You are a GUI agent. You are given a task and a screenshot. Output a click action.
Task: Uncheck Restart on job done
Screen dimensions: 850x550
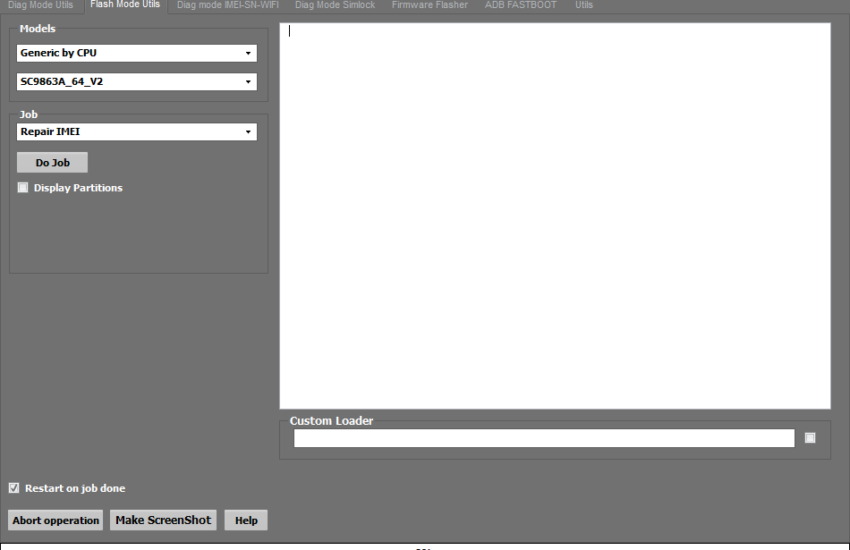[x=14, y=488]
